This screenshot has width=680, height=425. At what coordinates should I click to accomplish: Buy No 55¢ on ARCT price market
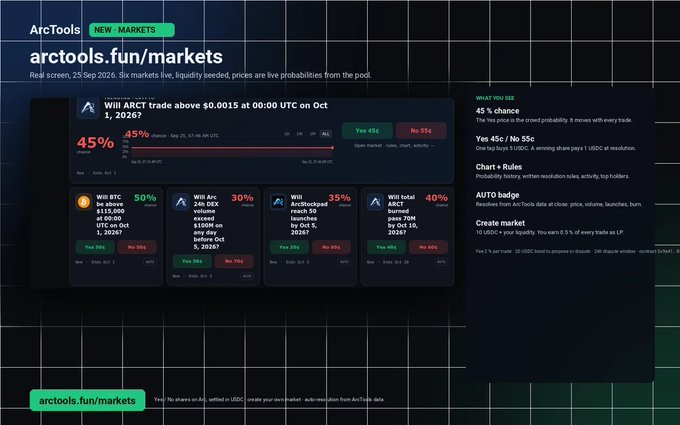tap(421, 131)
